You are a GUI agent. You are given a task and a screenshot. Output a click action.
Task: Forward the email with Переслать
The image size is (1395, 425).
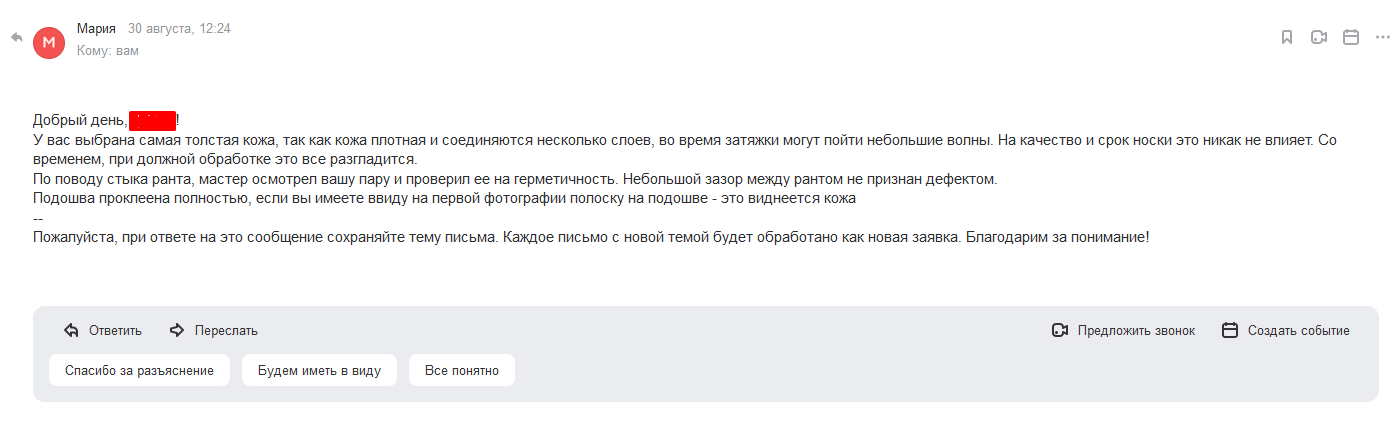(x=213, y=330)
